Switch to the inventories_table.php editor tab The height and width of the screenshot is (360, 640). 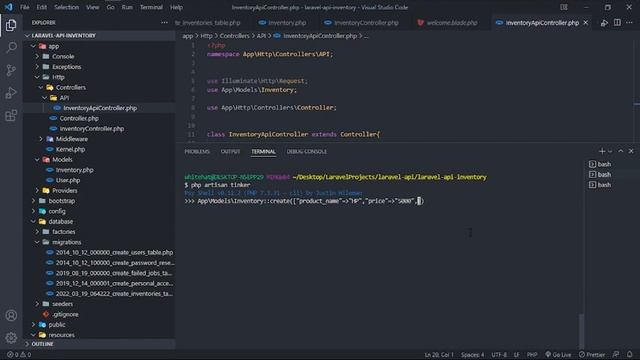208,23
